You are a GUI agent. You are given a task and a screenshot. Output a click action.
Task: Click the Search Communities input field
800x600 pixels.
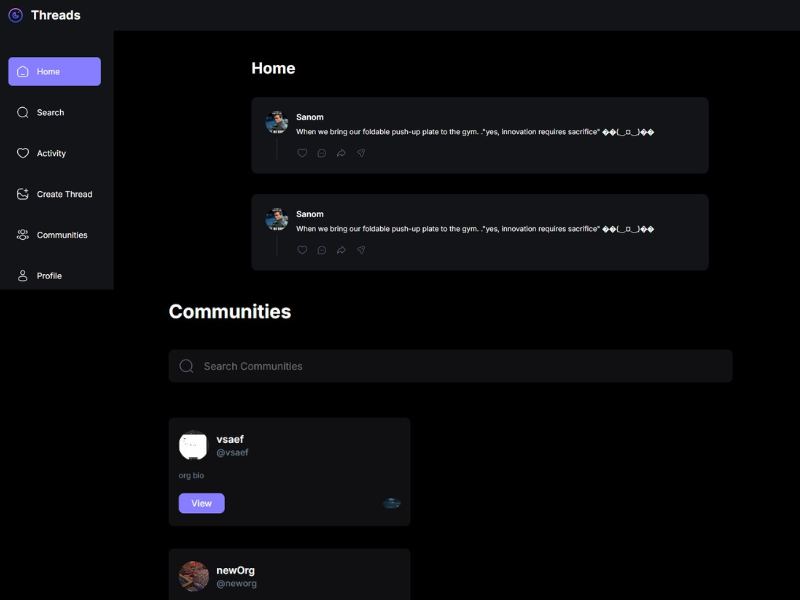coord(450,366)
